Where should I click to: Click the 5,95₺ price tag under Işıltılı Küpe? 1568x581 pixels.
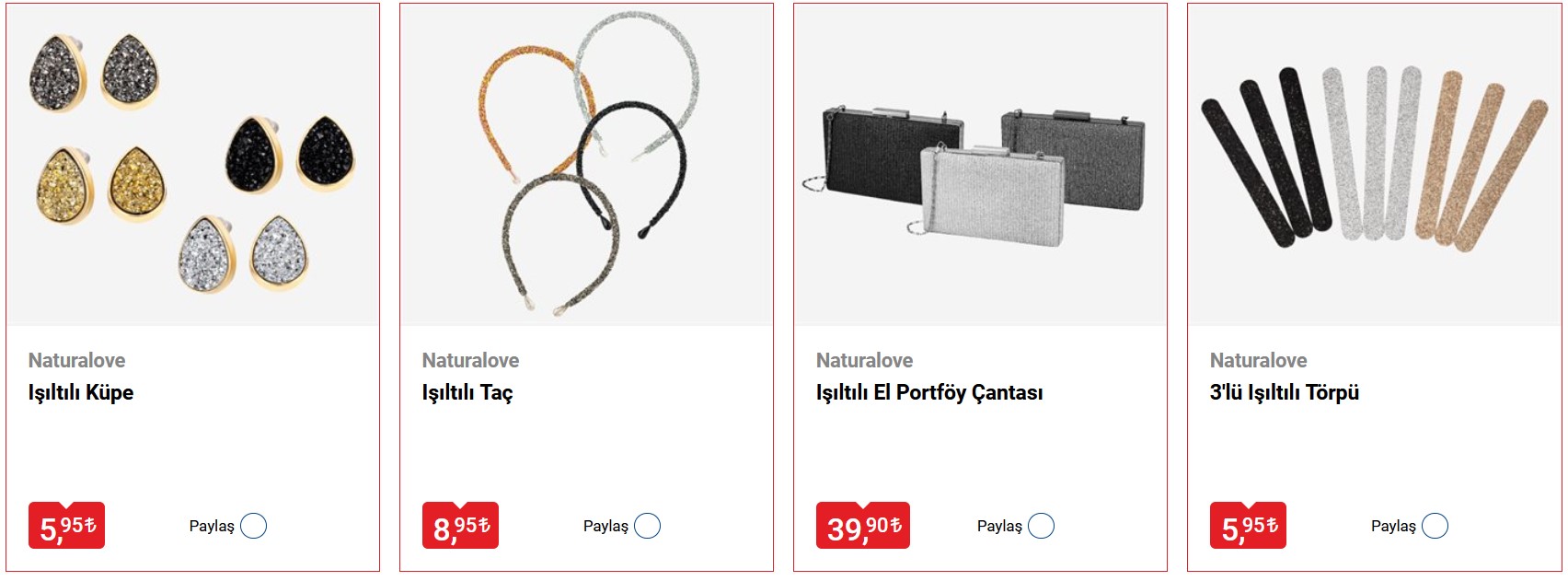click(67, 526)
